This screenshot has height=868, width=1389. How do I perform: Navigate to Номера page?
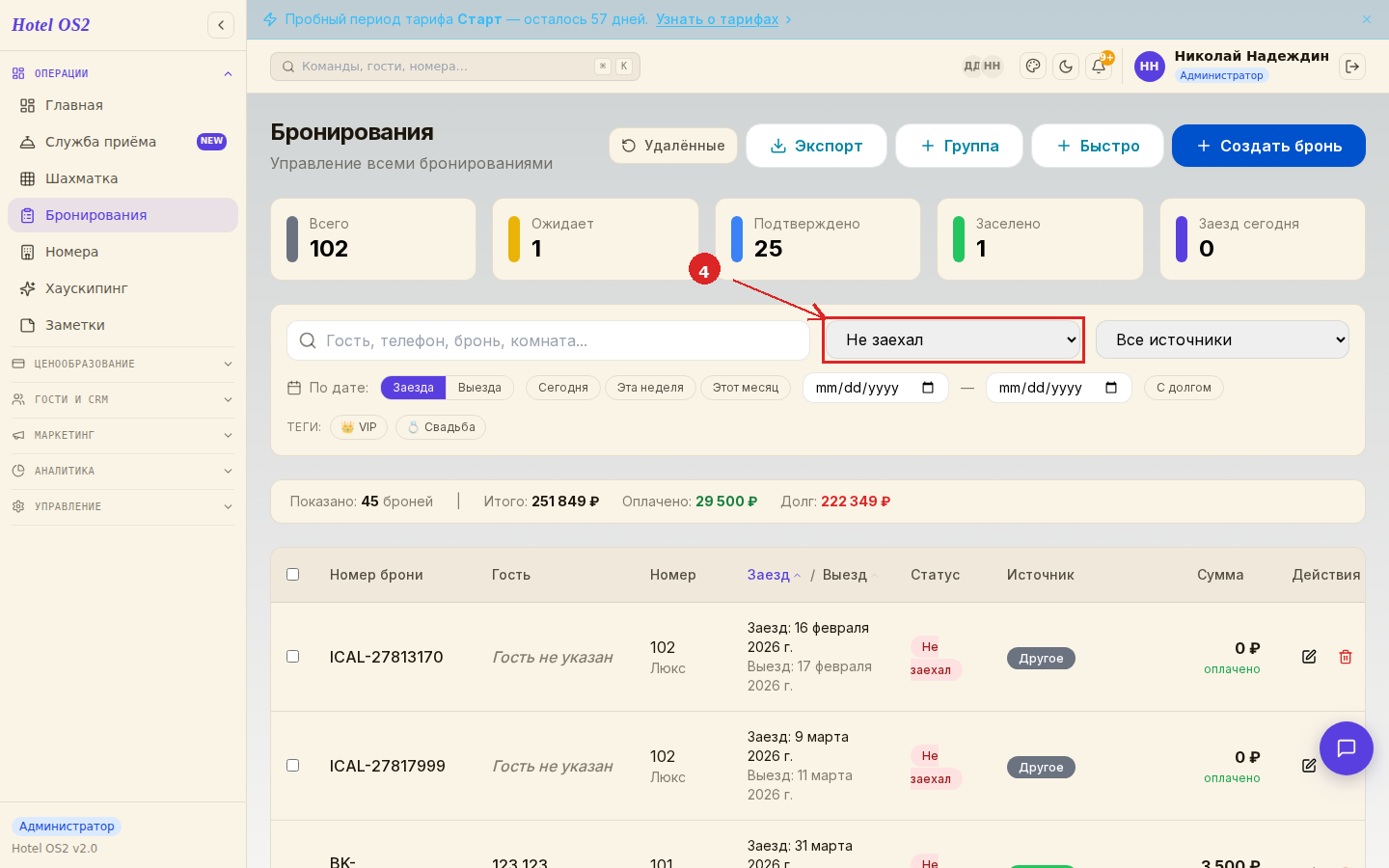pos(123,252)
